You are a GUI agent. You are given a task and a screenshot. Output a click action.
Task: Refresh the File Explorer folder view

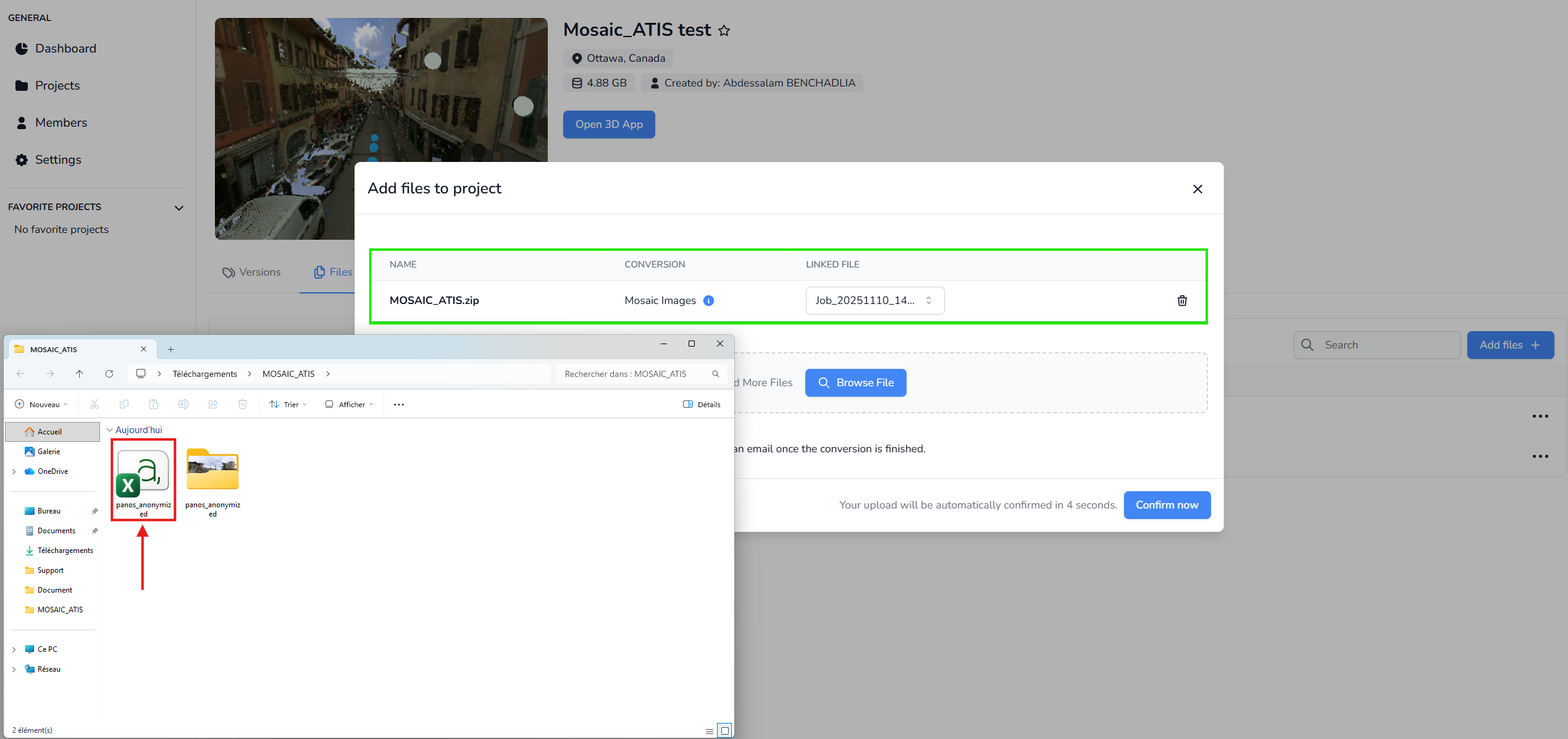click(x=109, y=374)
